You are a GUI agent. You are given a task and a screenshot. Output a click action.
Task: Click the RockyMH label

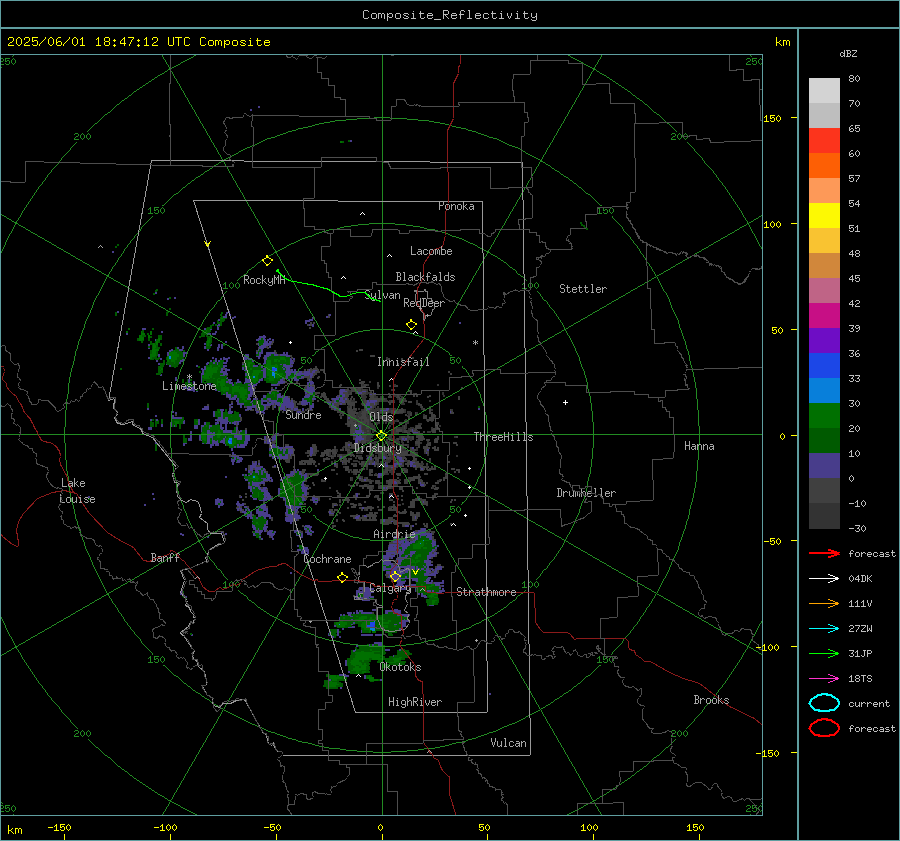[x=264, y=280]
